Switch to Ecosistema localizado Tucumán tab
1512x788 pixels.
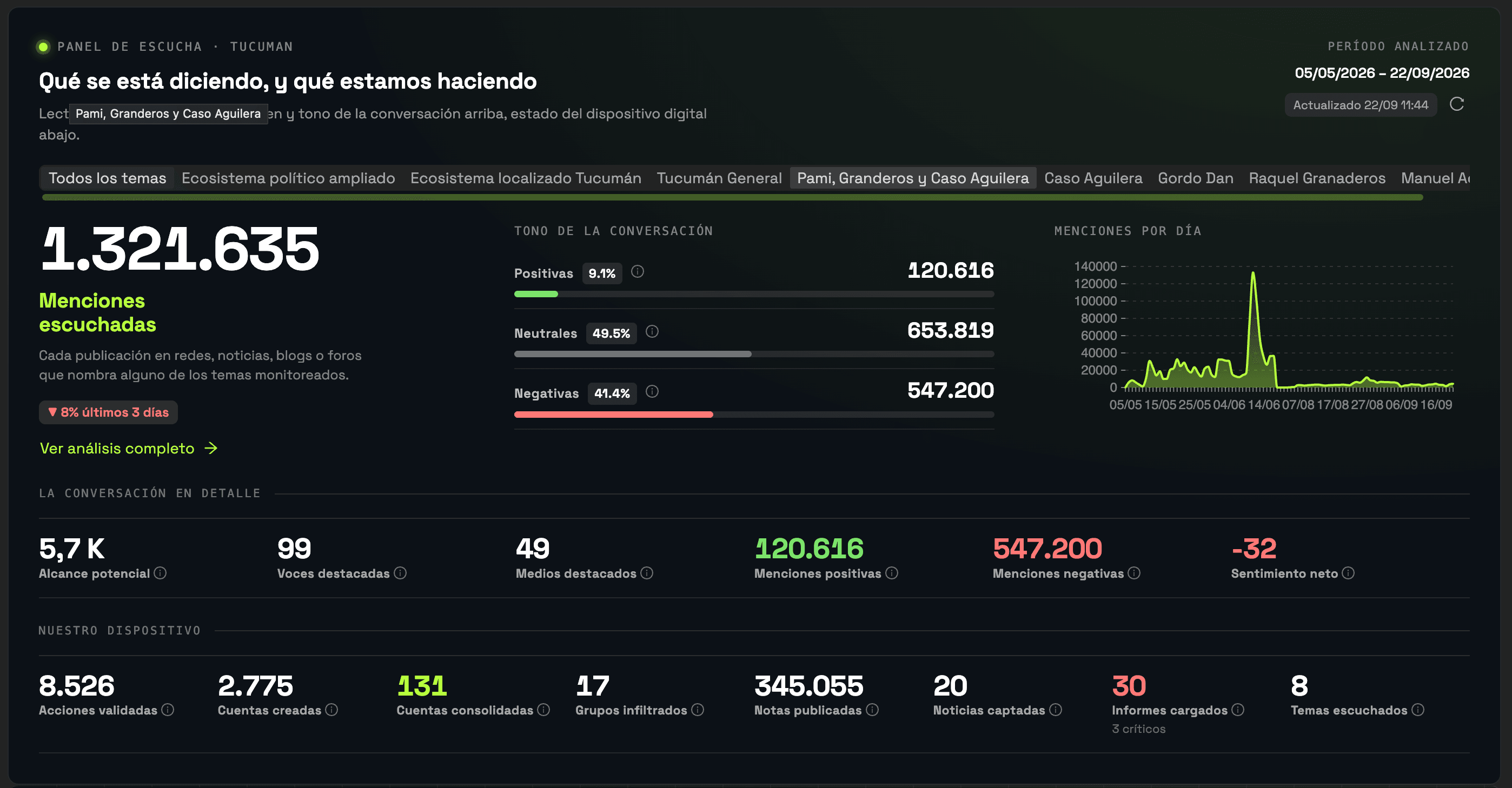[x=525, y=178]
